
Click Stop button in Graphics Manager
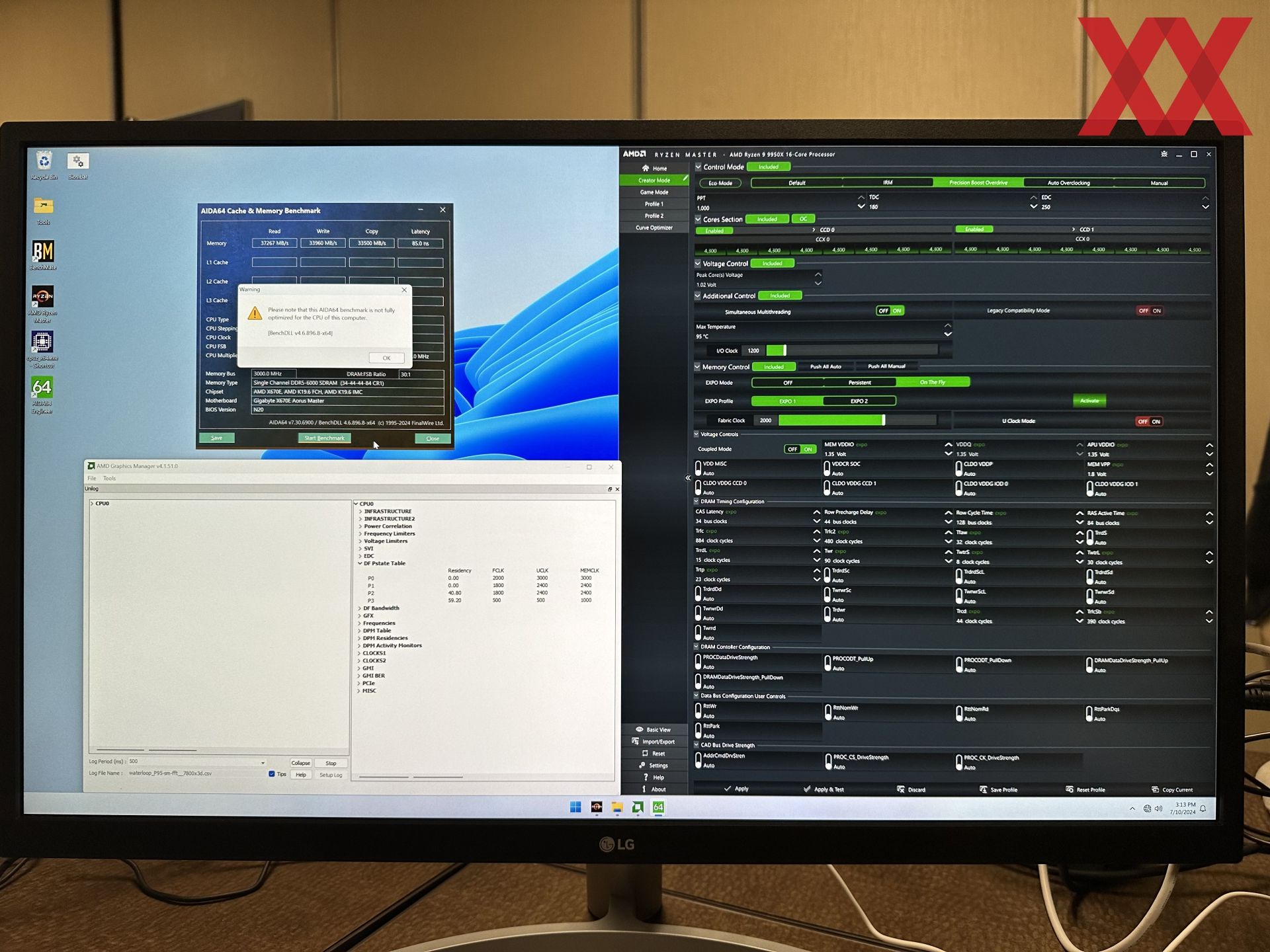(x=331, y=763)
